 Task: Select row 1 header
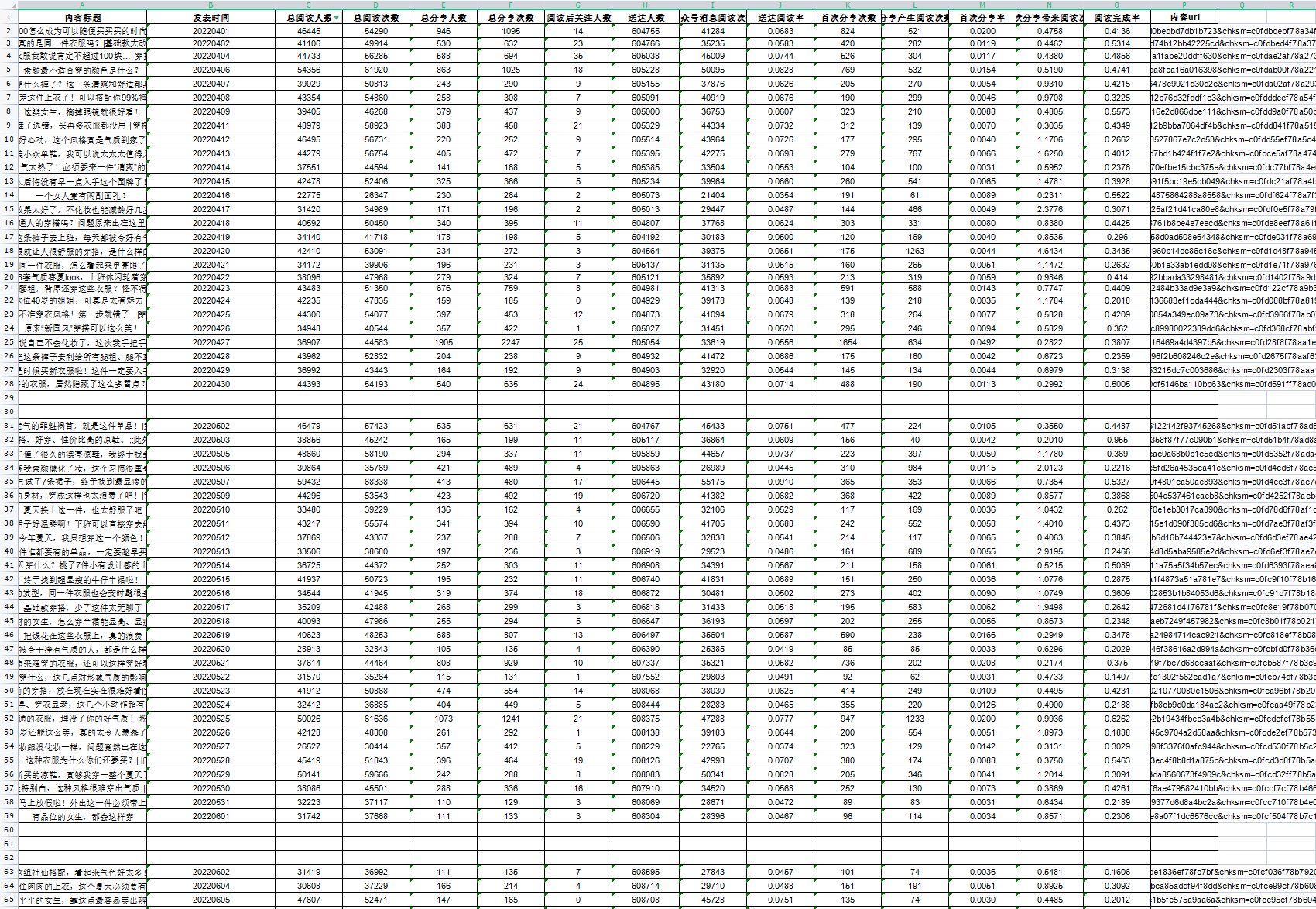click(9, 16)
